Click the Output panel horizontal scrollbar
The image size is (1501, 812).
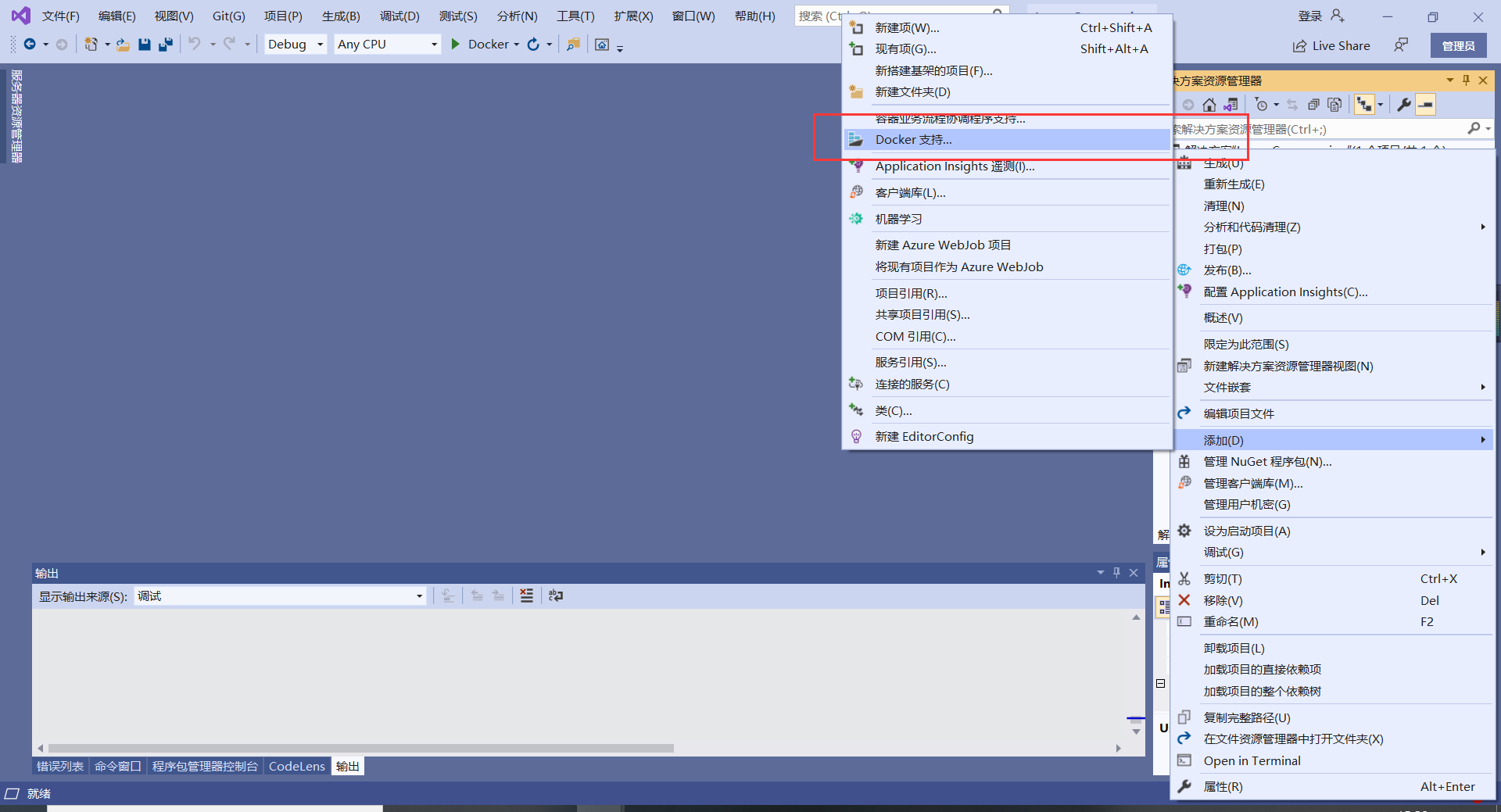tap(360, 749)
